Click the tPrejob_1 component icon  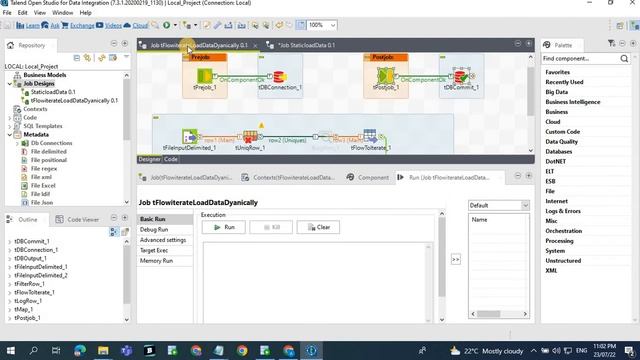pyautogui.click(x=204, y=76)
